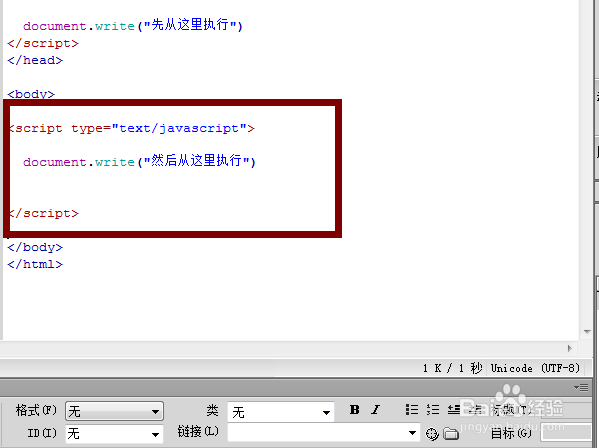
Task: Click inside the 链接(L) link field
Action: (317, 433)
